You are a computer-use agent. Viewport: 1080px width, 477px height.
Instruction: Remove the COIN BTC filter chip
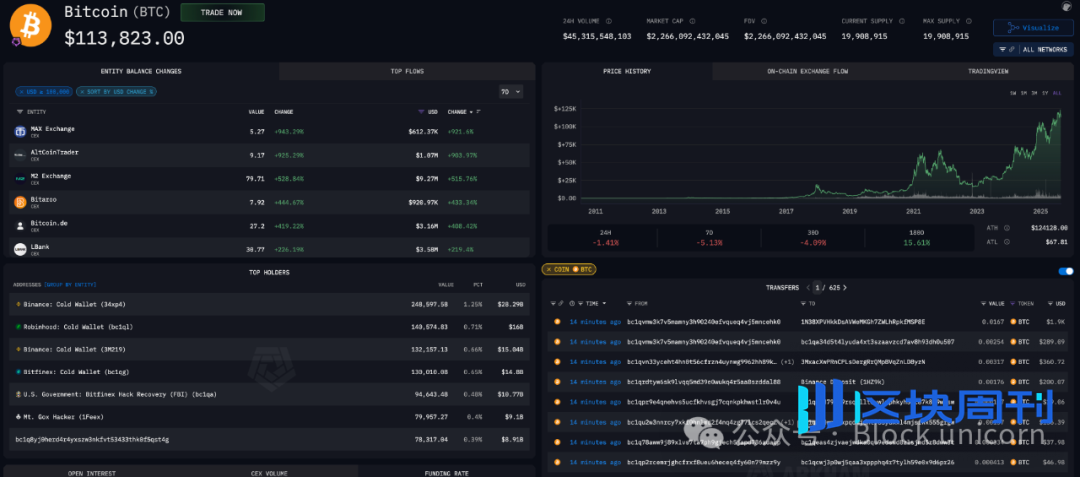pyautogui.click(x=549, y=270)
